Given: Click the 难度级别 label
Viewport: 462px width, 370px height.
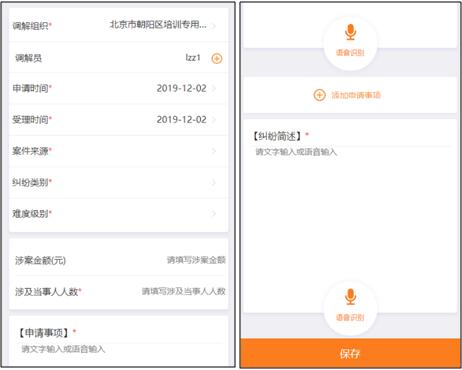Looking at the screenshot, I should 30,213.
